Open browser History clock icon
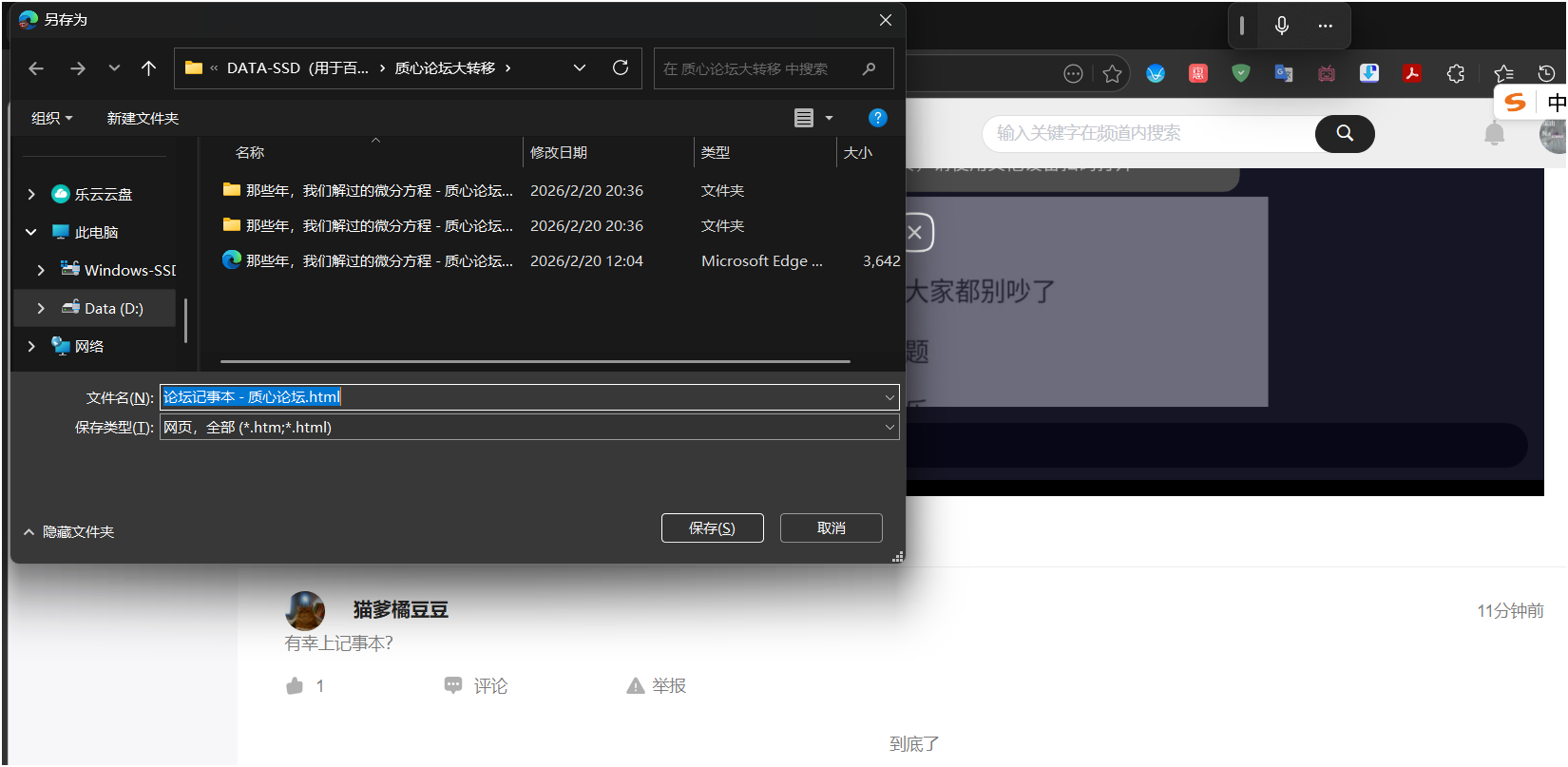This screenshot has height=767, width=1568. point(1546,73)
